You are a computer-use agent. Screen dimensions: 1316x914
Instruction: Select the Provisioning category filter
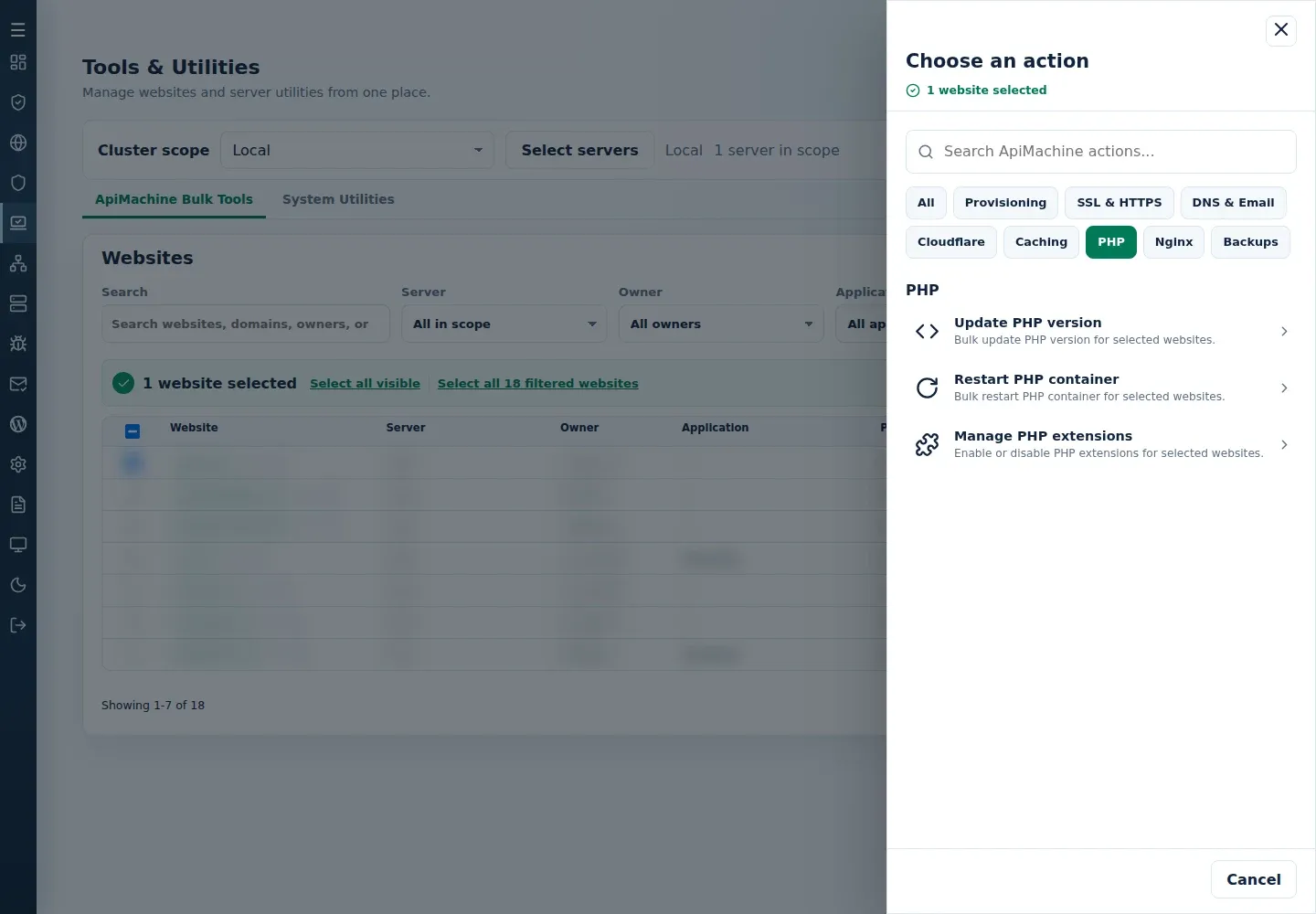click(1005, 203)
